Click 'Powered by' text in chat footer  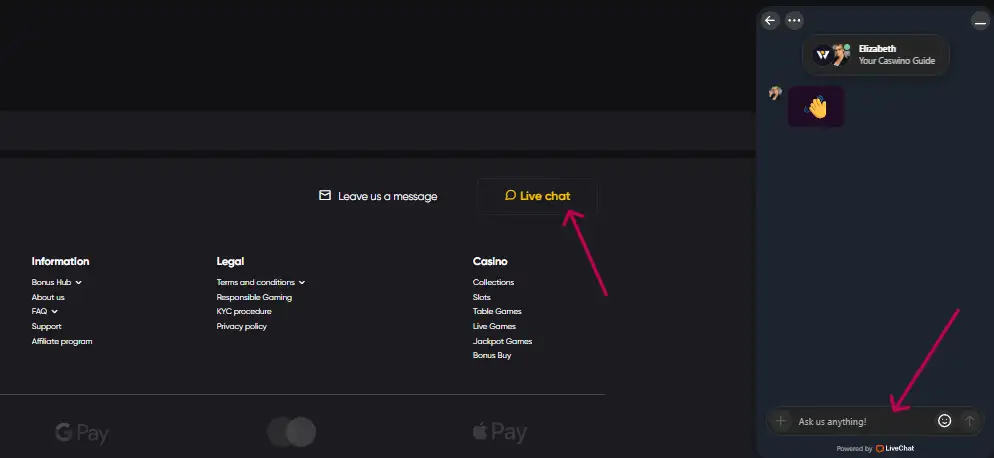pyautogui.click(x=854, y=448)
